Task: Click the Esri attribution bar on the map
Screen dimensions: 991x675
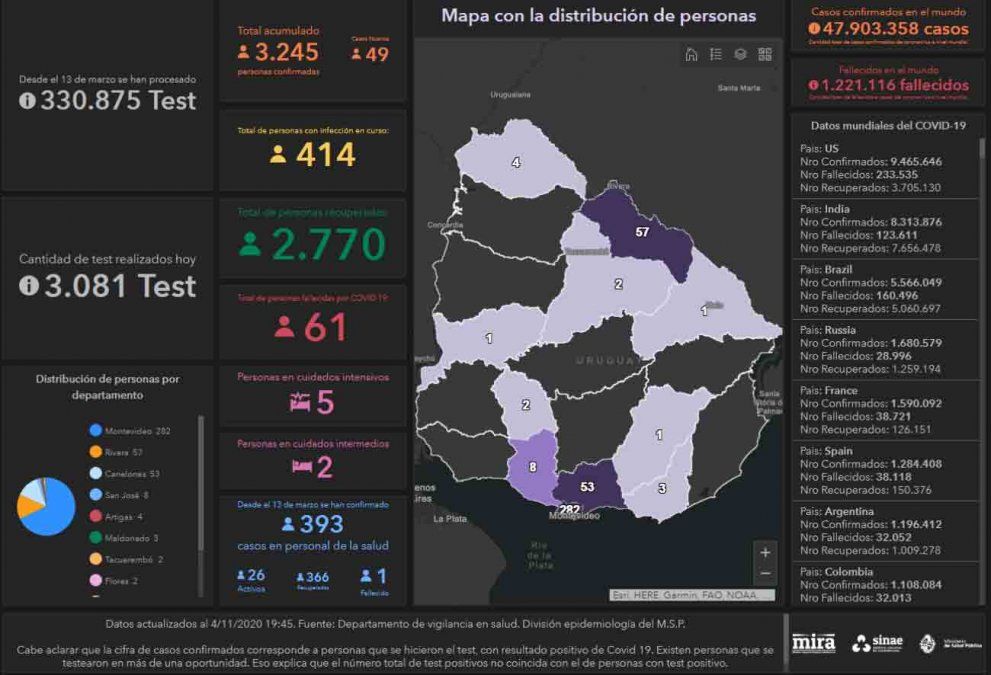Action: pos(692,595)
